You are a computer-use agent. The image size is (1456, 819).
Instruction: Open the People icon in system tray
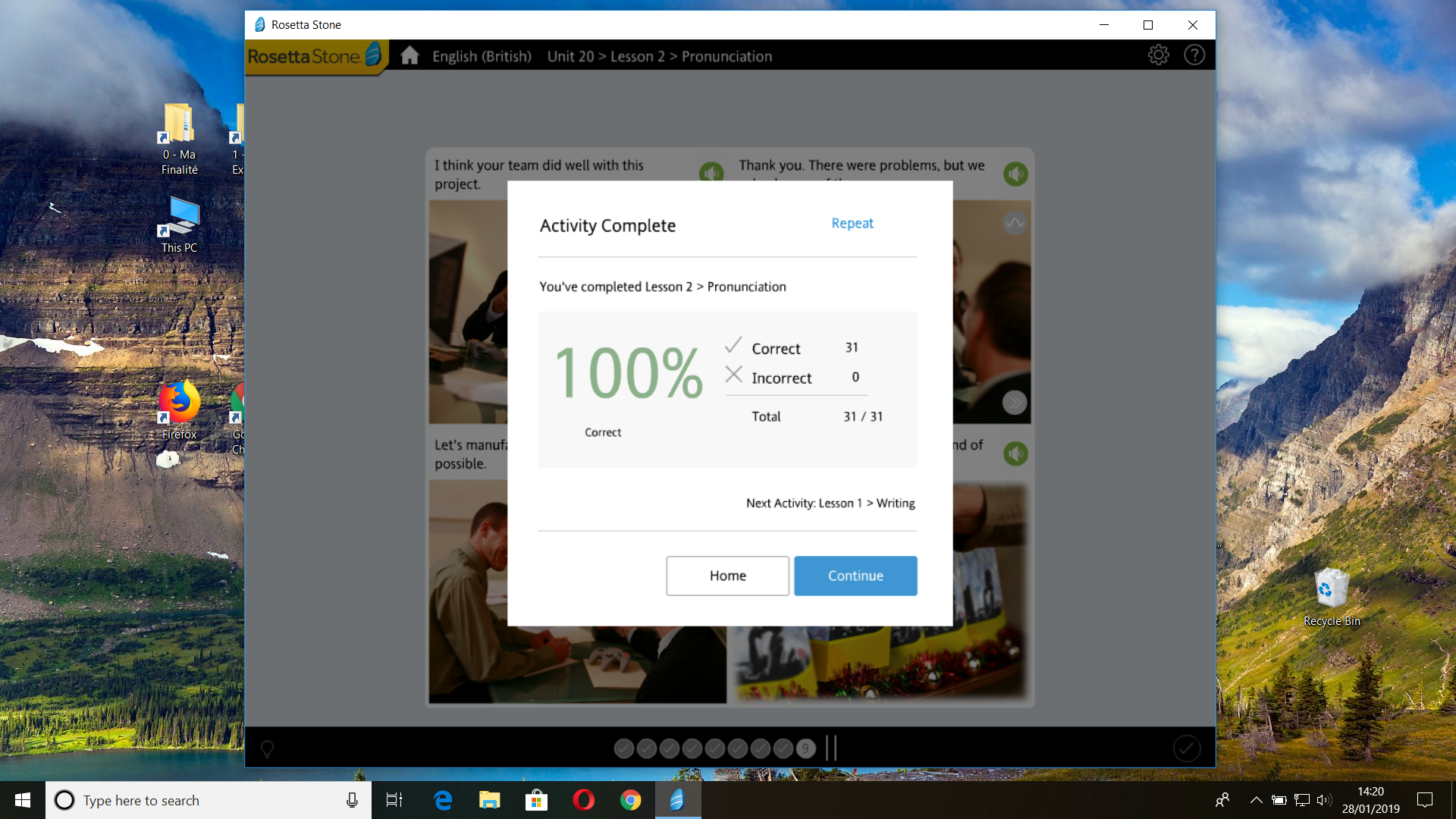pos(1222,800)
